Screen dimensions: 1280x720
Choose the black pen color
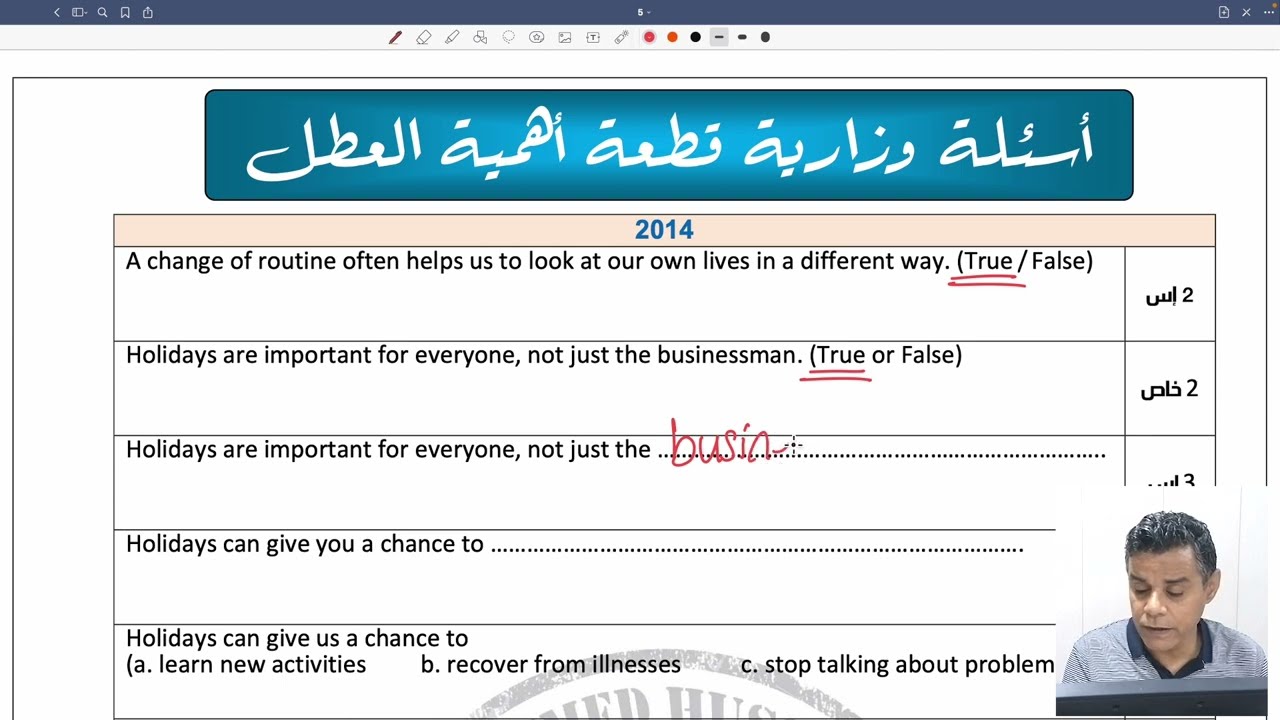click(x=695, y=37)
